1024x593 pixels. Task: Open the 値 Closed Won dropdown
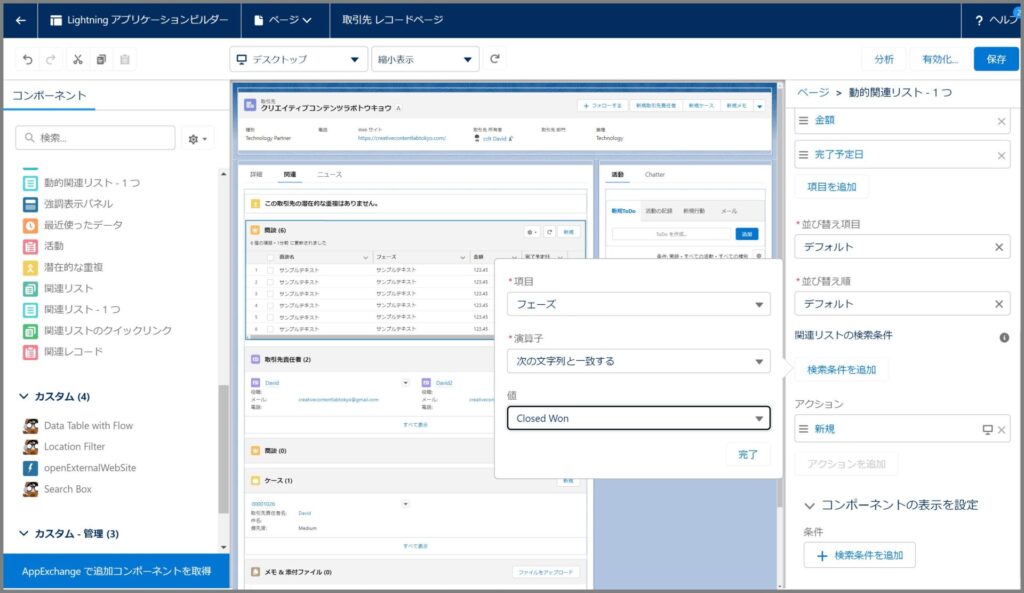638,418
